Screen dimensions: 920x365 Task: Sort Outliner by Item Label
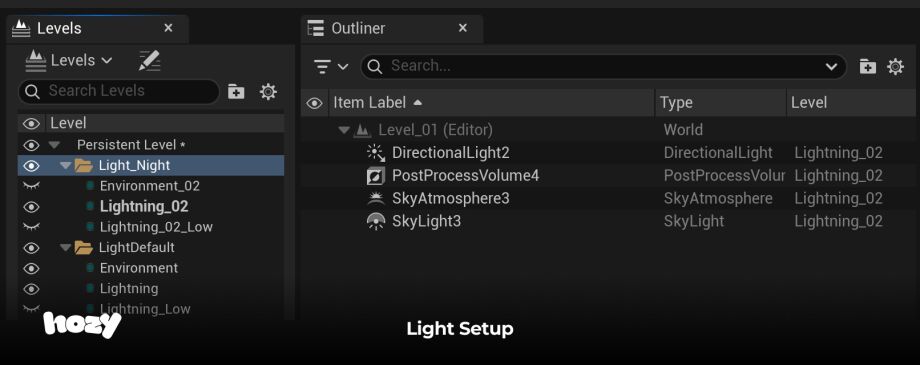(x=492, y=103)
